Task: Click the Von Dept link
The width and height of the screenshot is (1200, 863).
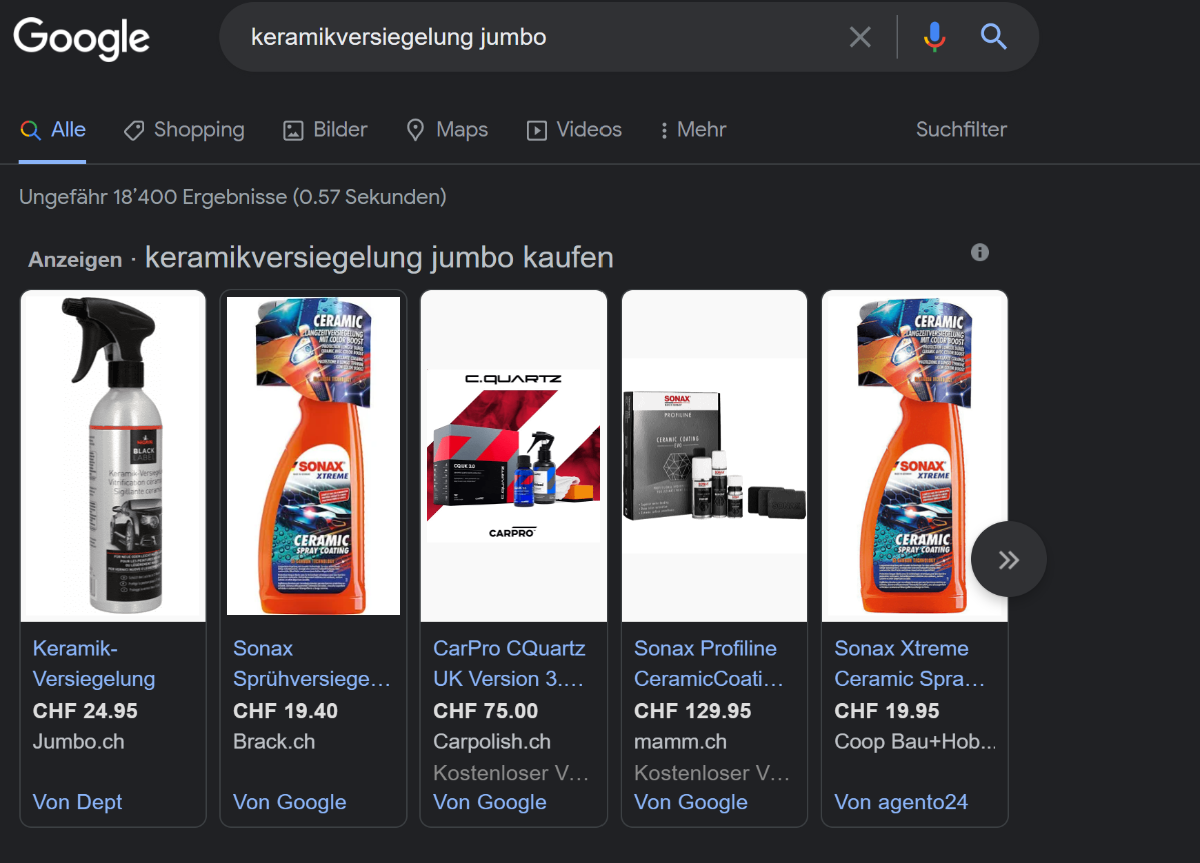Action: coord(78,802)
